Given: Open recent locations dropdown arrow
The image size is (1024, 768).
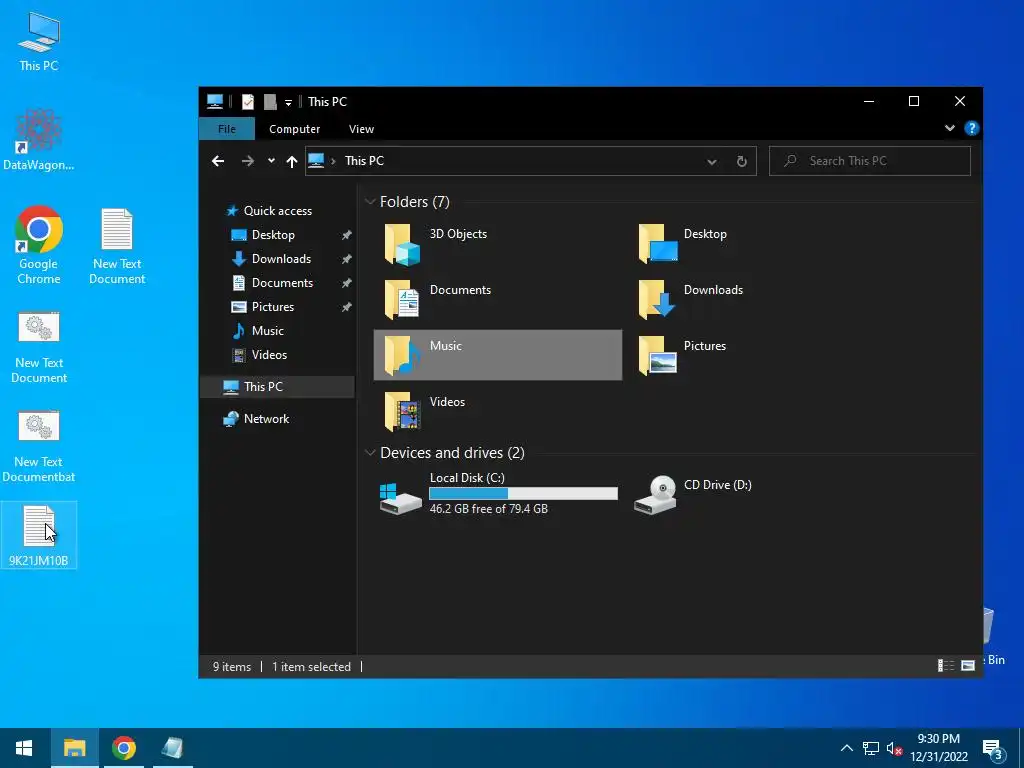Looking at the screenshot, I should click(x=271, y=161).
